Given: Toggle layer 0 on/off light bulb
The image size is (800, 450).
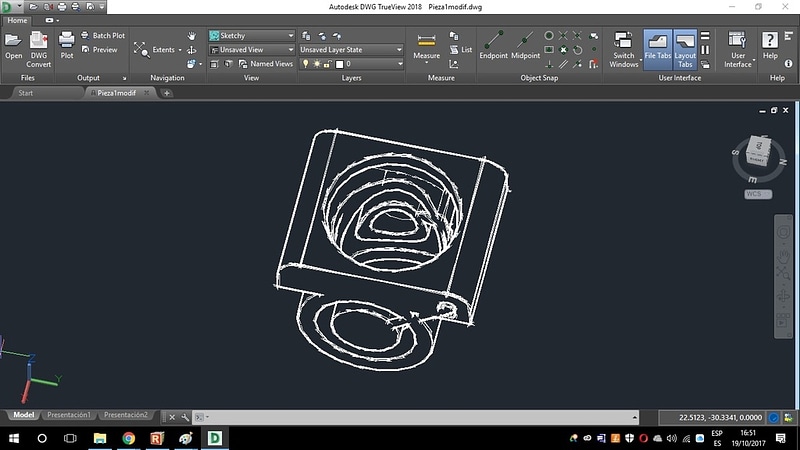Looking at the screenshot, I should click(x=306, y=64).
